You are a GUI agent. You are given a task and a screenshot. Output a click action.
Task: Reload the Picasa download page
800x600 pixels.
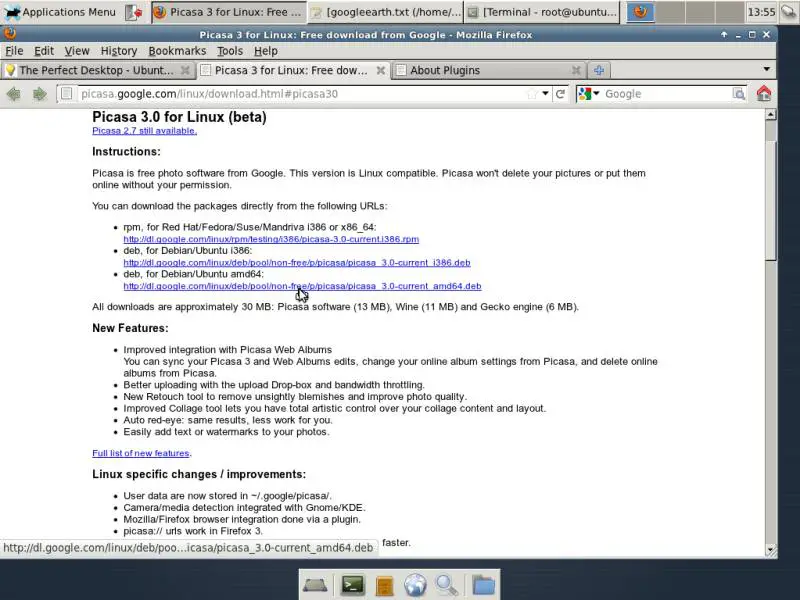[560, 94]
